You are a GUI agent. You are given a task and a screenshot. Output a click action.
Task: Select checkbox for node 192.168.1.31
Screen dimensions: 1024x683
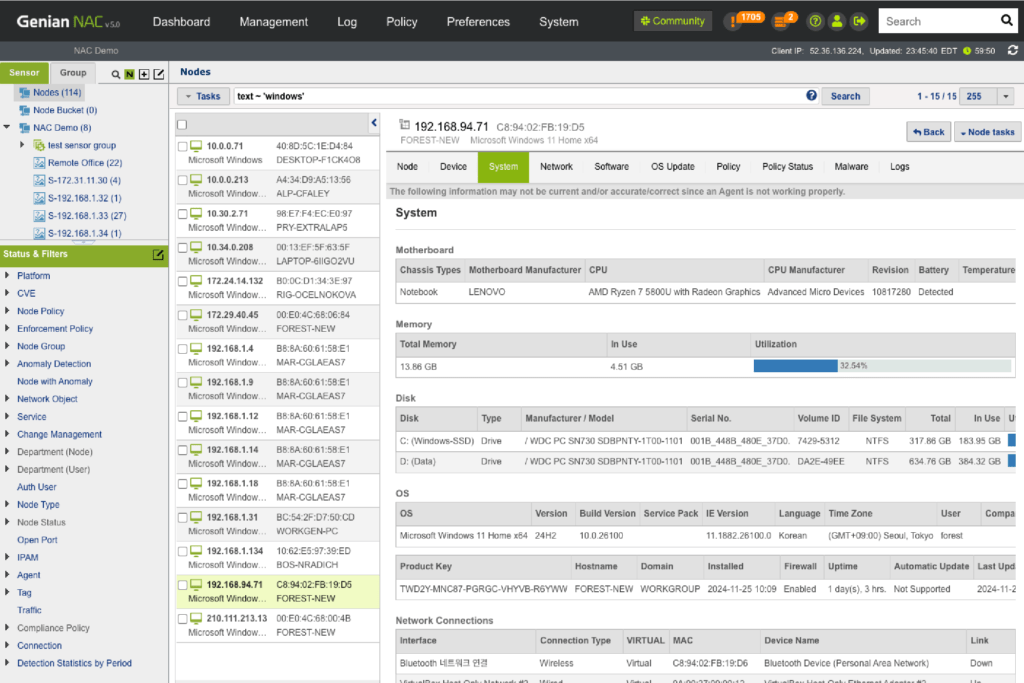click(x=182, y=518)
